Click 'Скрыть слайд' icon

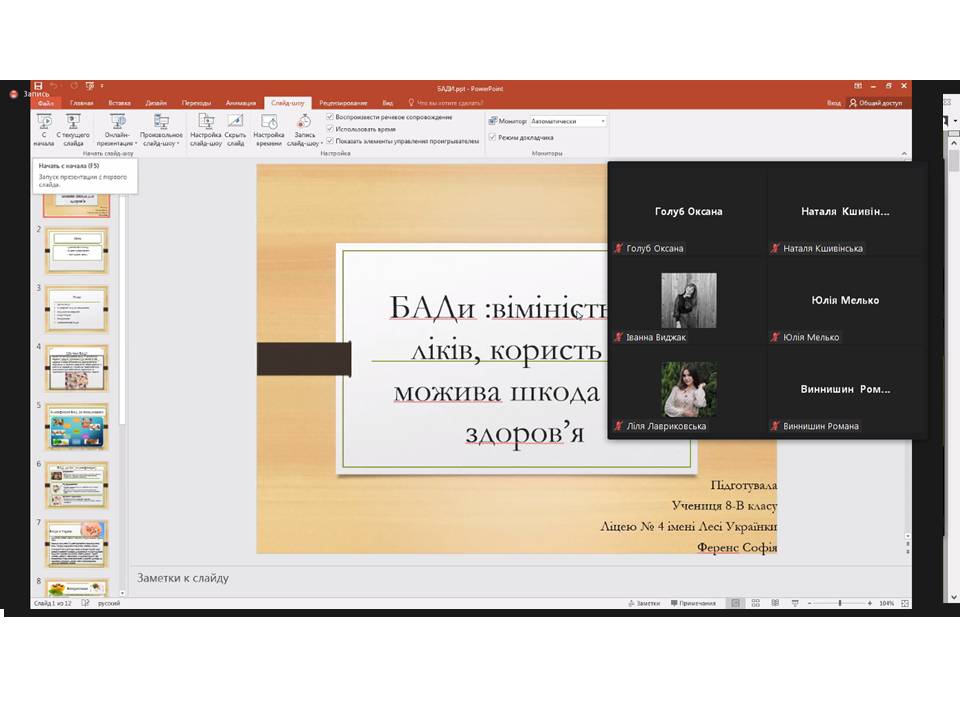coord(235,122)
